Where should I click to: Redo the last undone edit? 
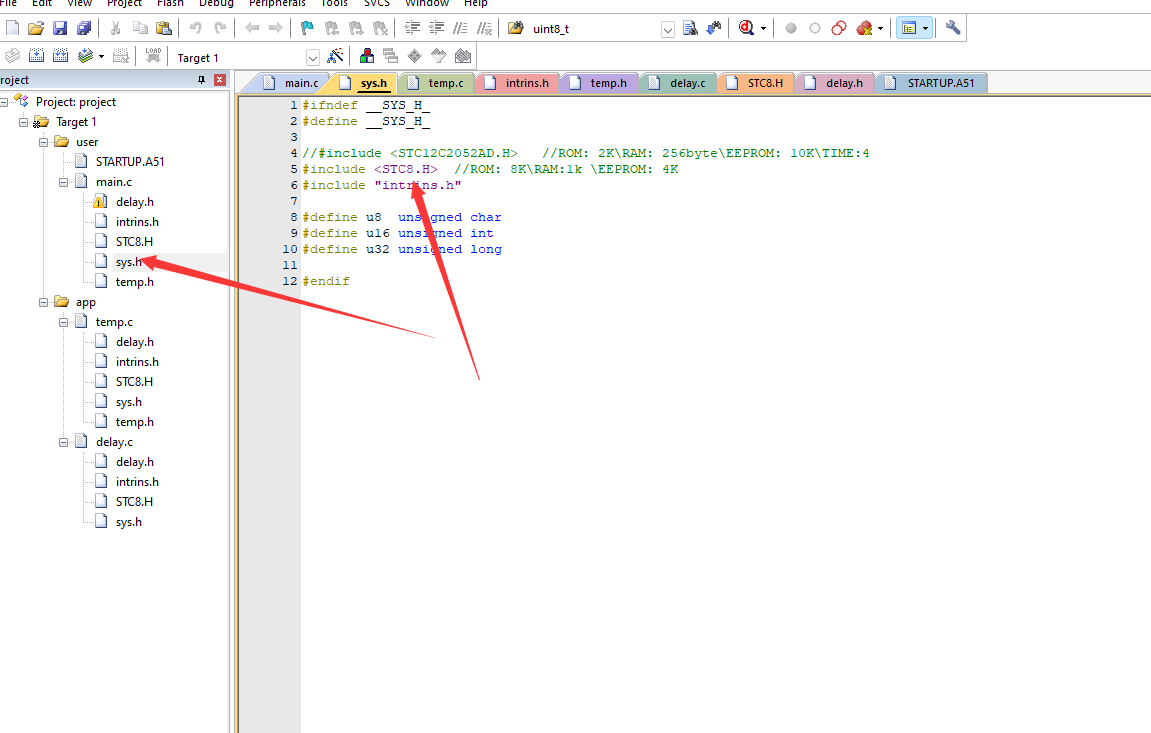(219, 28)
